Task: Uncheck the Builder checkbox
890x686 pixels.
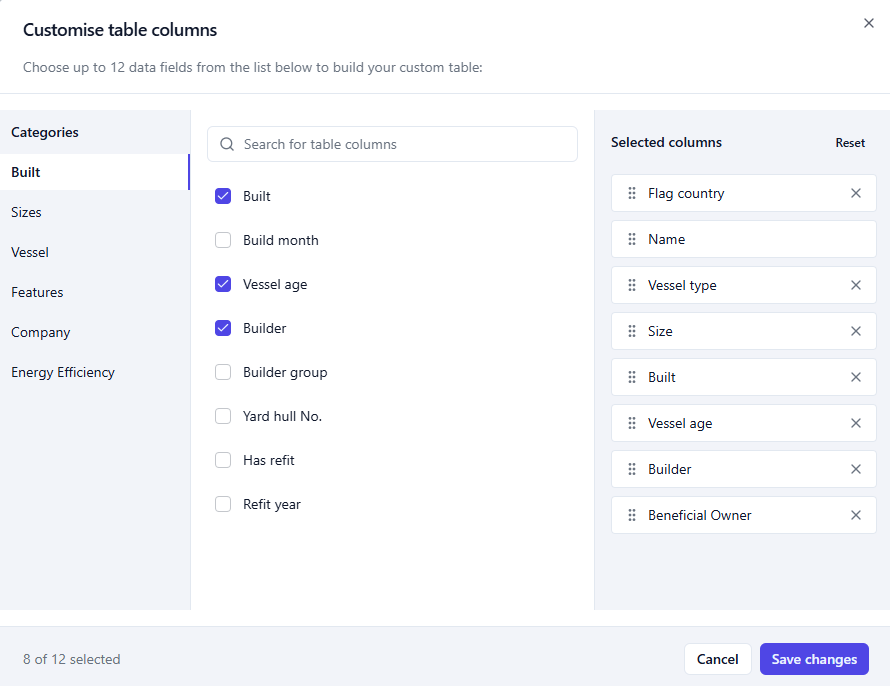Action: [223, 329]
